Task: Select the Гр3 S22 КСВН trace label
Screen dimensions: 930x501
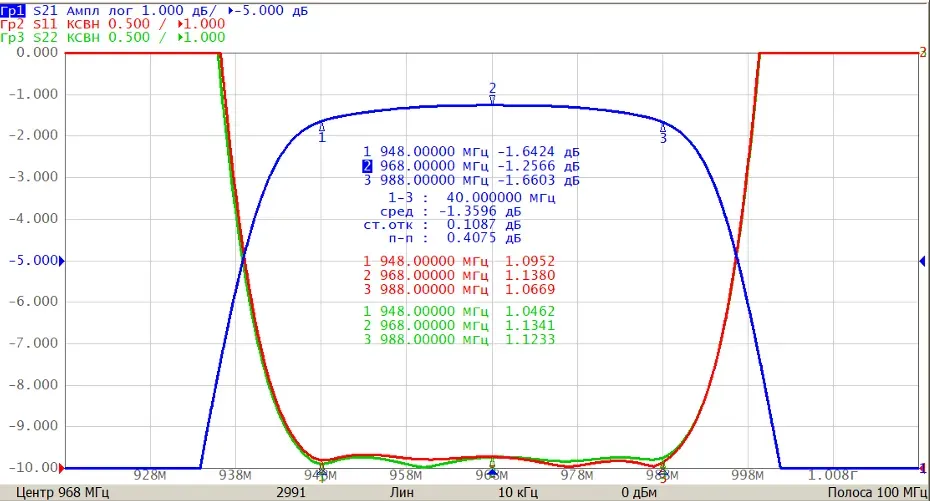Action: [x=113, y=37]
